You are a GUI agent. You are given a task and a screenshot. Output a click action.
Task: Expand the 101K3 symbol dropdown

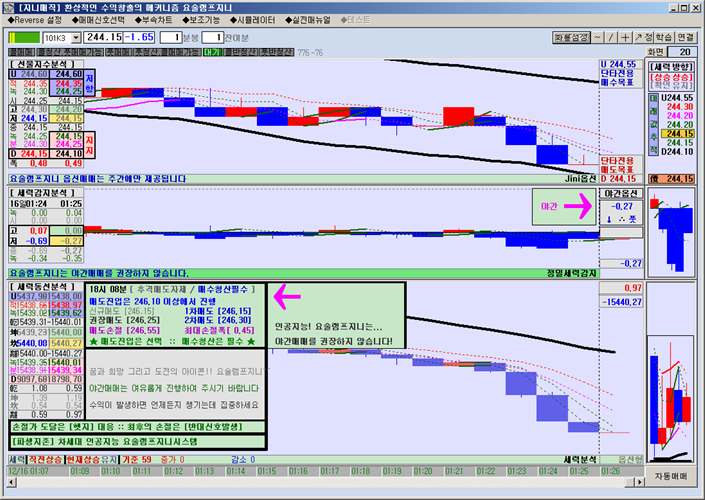76,38
